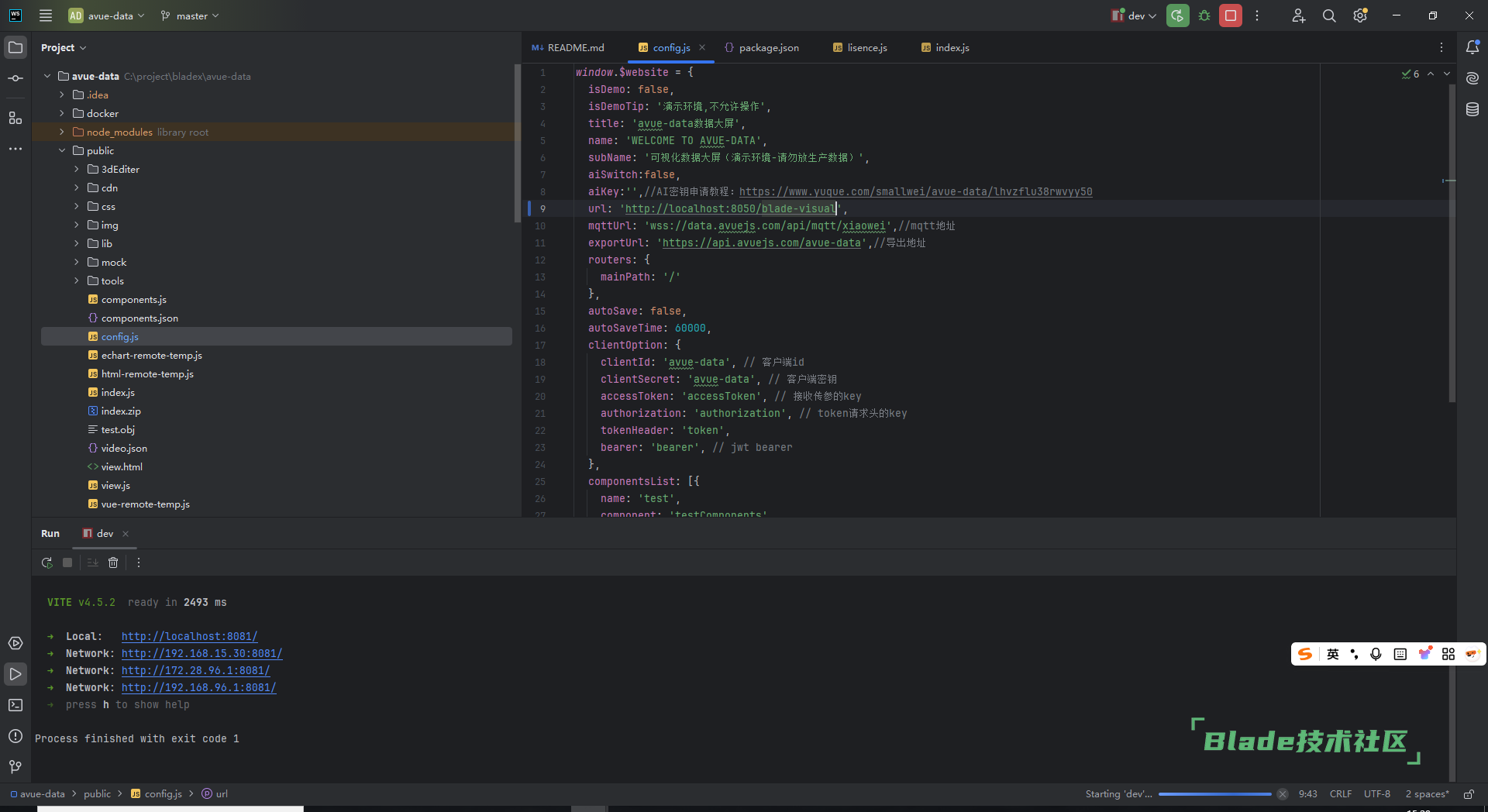Open Run panel more options

pos(139,563)
